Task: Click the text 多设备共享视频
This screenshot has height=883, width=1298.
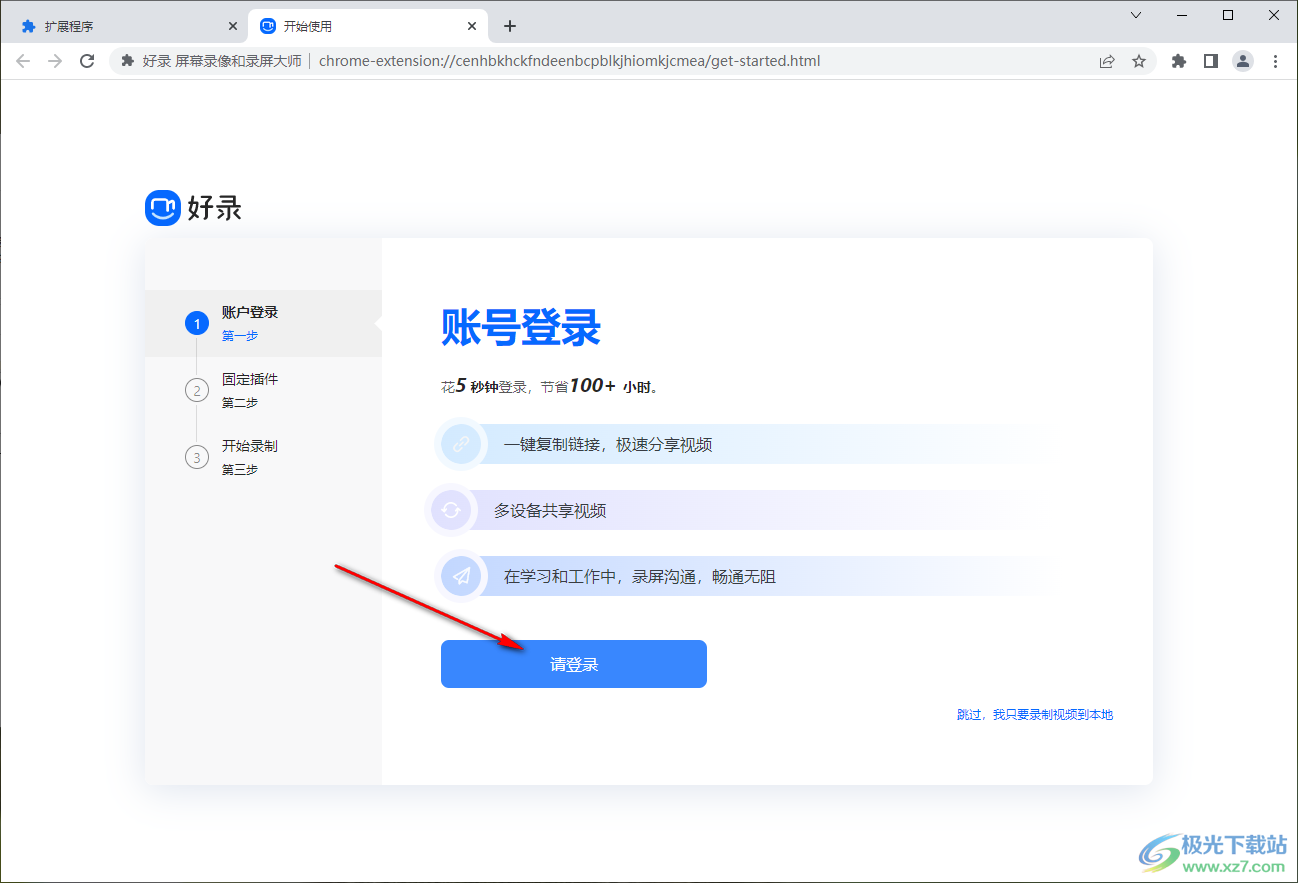Action: pyautogui.click(x=550, y=510)
